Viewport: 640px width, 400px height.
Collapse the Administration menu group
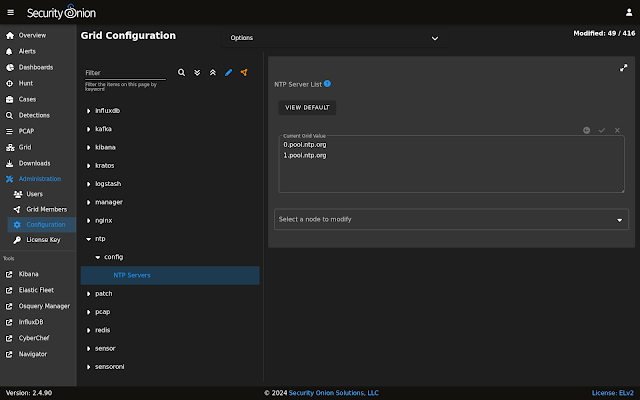38,179
